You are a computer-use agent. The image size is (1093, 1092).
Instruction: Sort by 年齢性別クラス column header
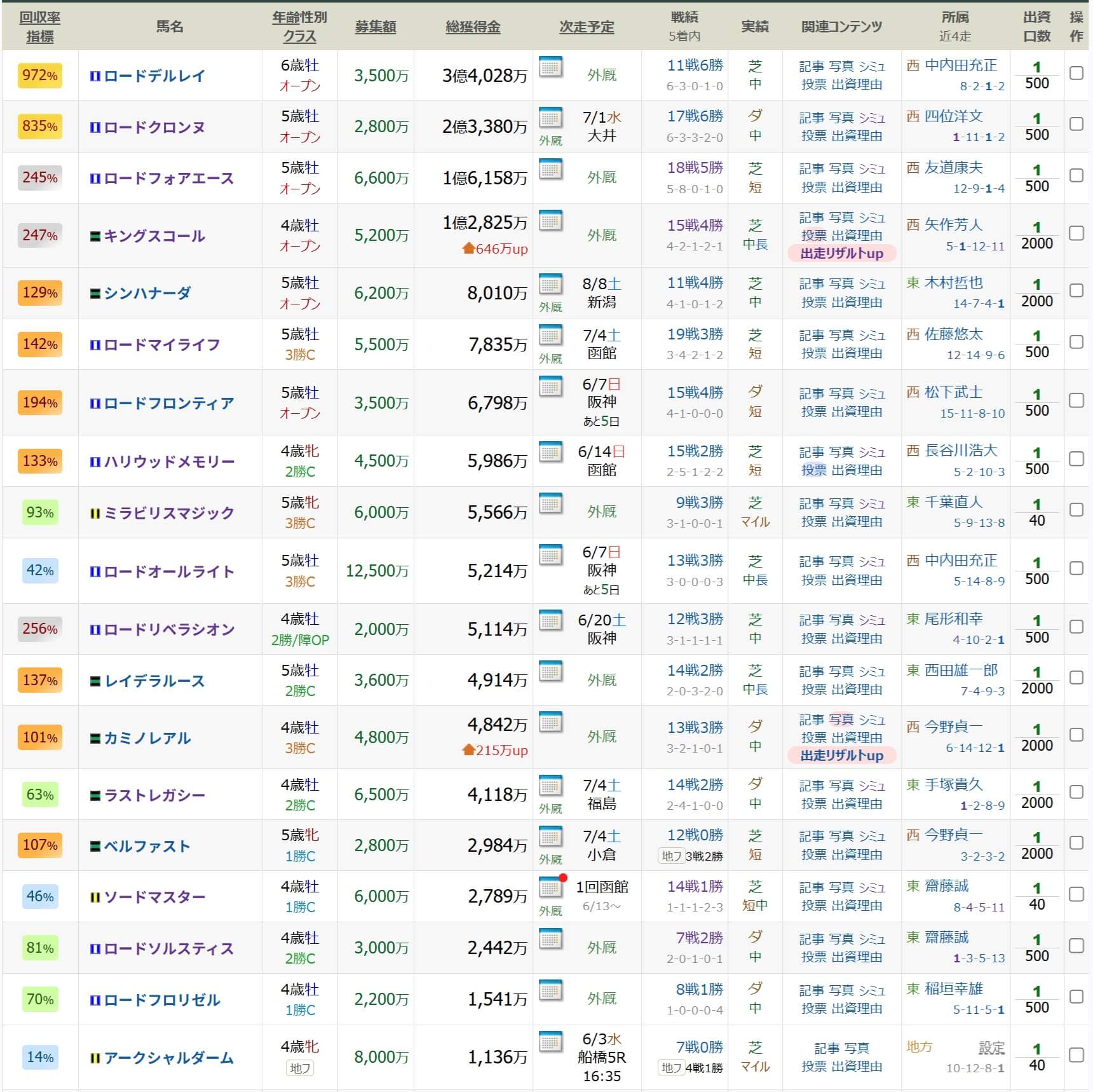[x=299, y=27]
